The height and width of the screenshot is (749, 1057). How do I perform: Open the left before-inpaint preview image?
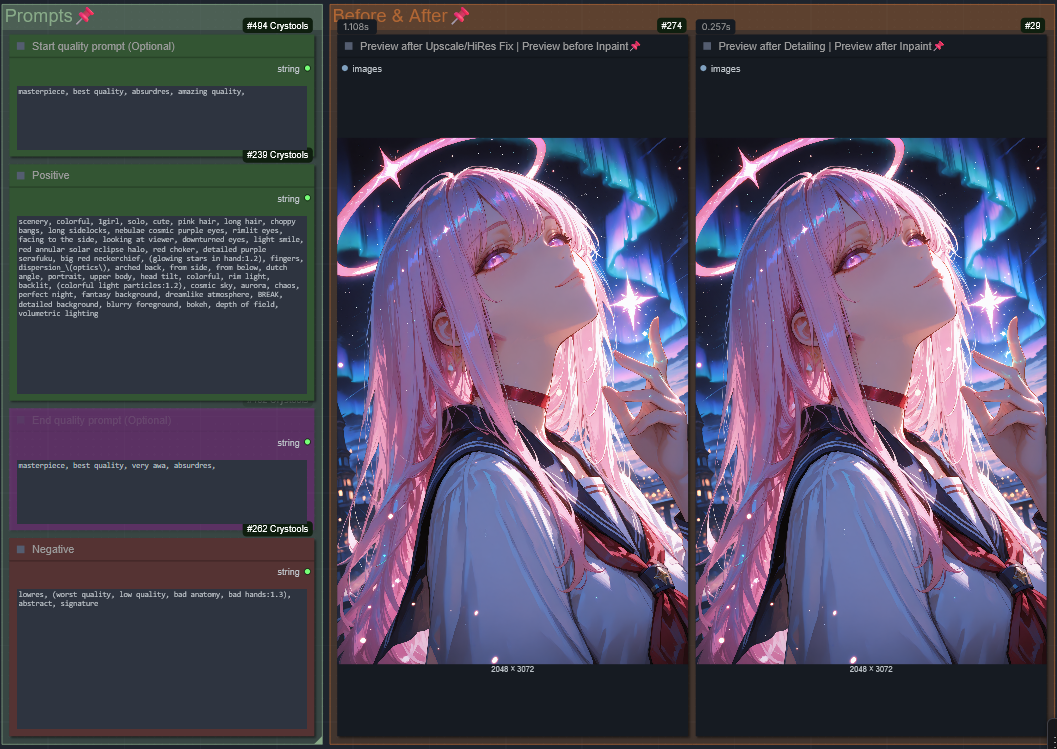pos(512,400)
